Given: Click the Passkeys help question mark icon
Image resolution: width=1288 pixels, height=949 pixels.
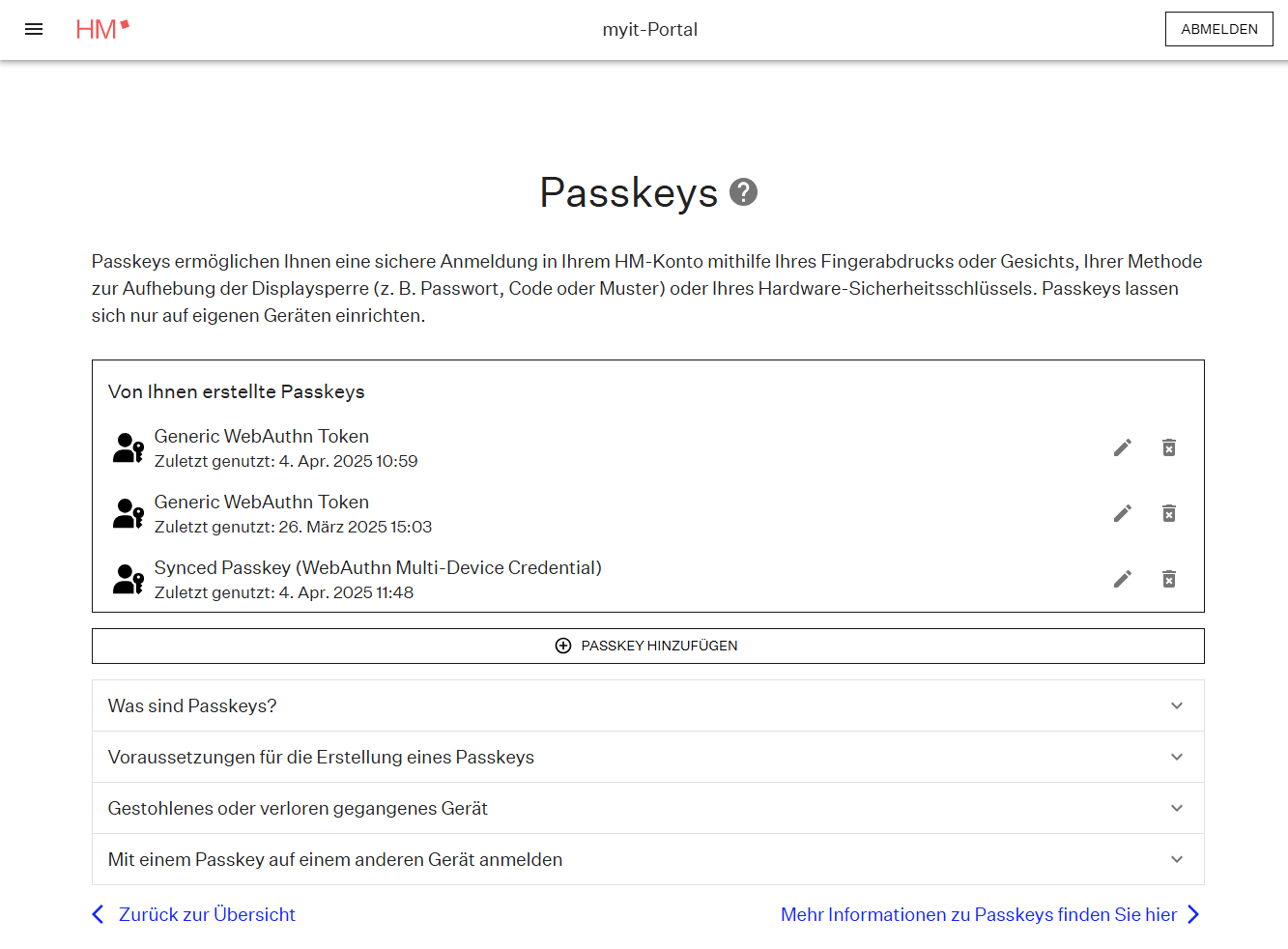Looking at the screenshot, I should click(743, 192).
